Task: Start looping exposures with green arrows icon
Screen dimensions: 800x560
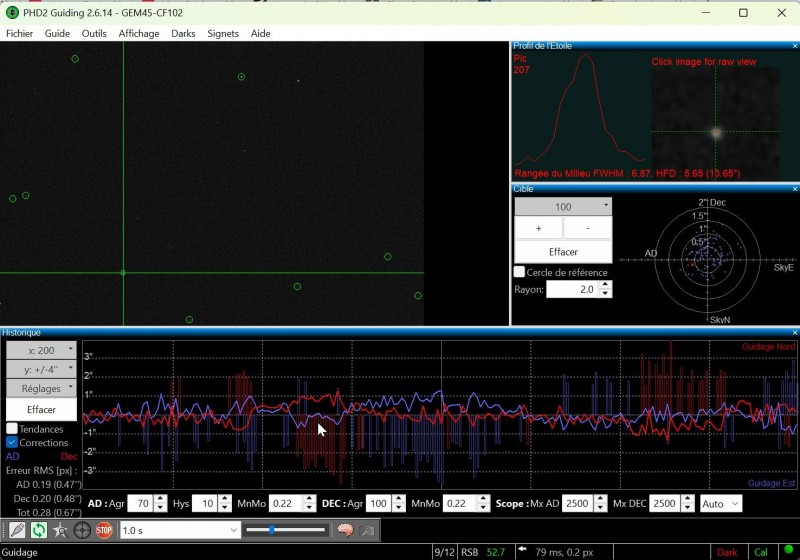Action: 39,530
